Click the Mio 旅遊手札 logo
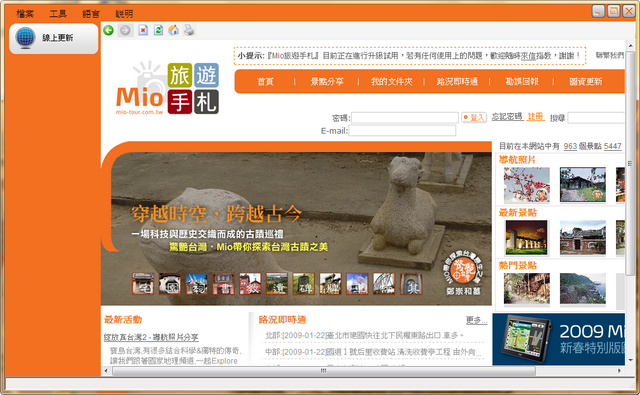640x395 pixels. (x=167, y=88)
